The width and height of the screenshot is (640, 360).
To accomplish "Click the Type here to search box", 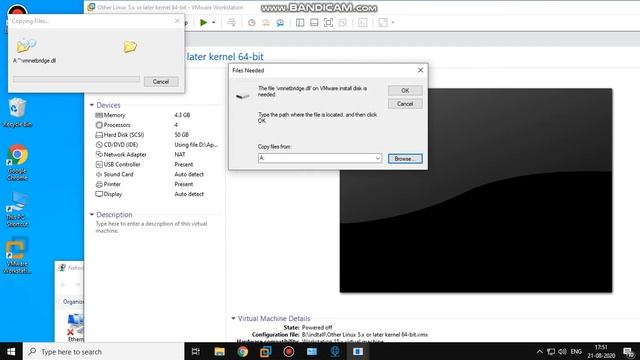I will coord(104,351).
